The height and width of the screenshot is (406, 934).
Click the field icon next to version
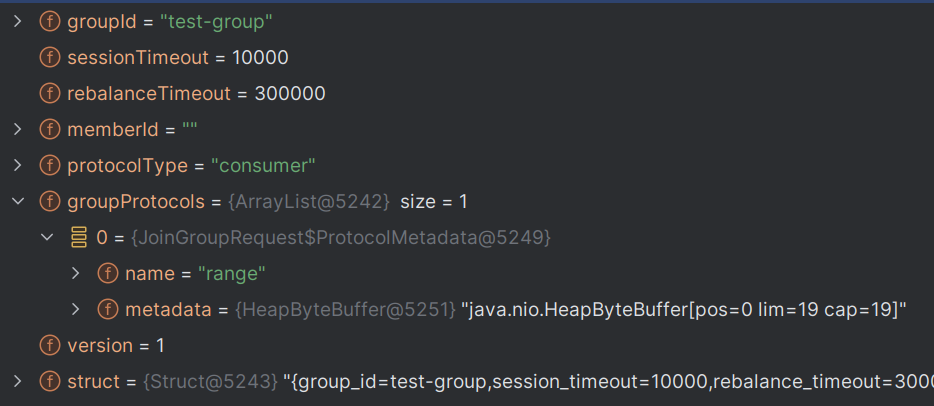[x=50, y=345]
